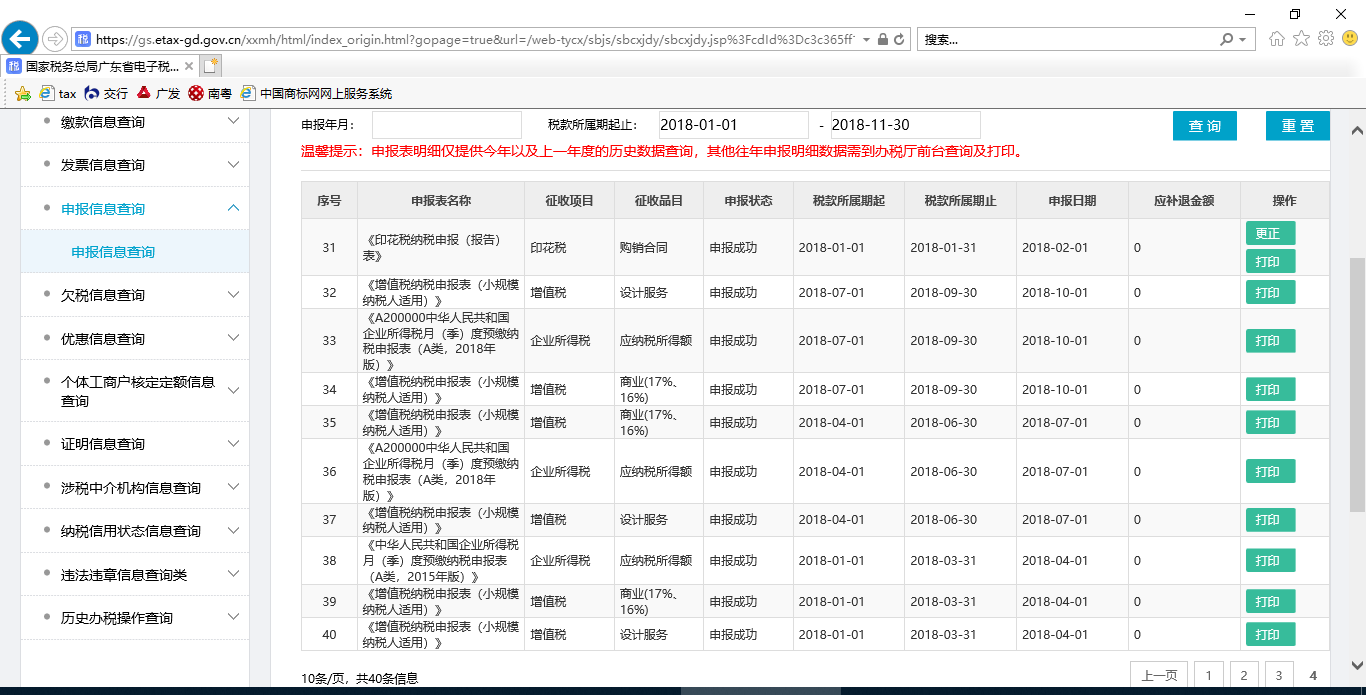
Task: Click the end date field 2018-11-30
Action: pos(906,125)
